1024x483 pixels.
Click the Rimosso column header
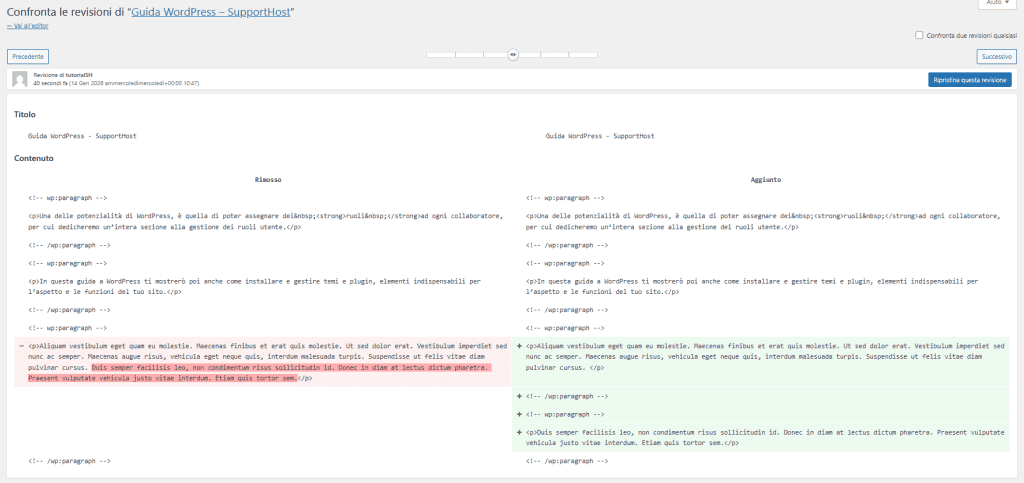tap(268, 179)
